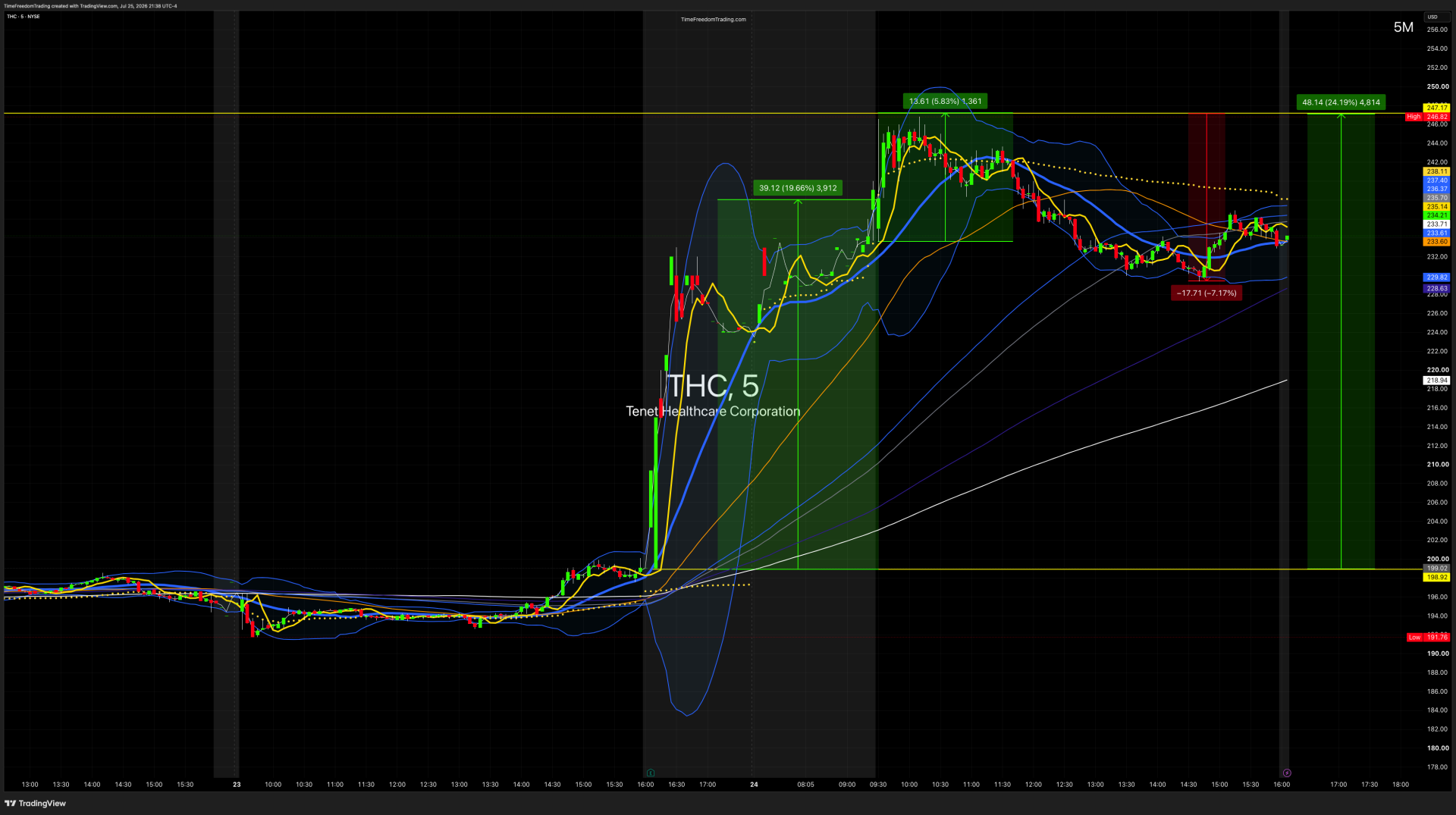Click the green earnings marker icon
The width and height of the screenshot is (1456, 815).
tap(651, 773)
